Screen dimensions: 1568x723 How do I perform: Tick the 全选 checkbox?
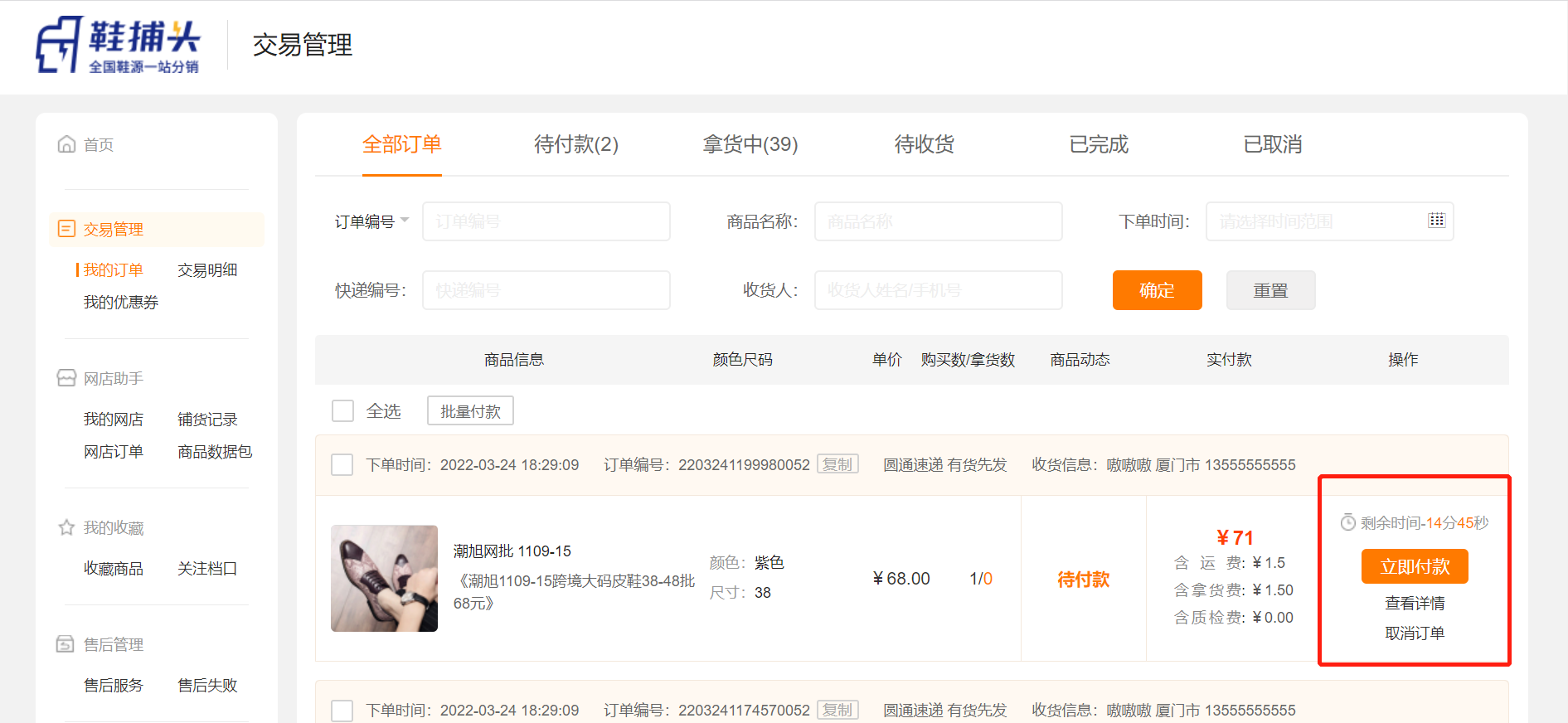pos(342,411)
